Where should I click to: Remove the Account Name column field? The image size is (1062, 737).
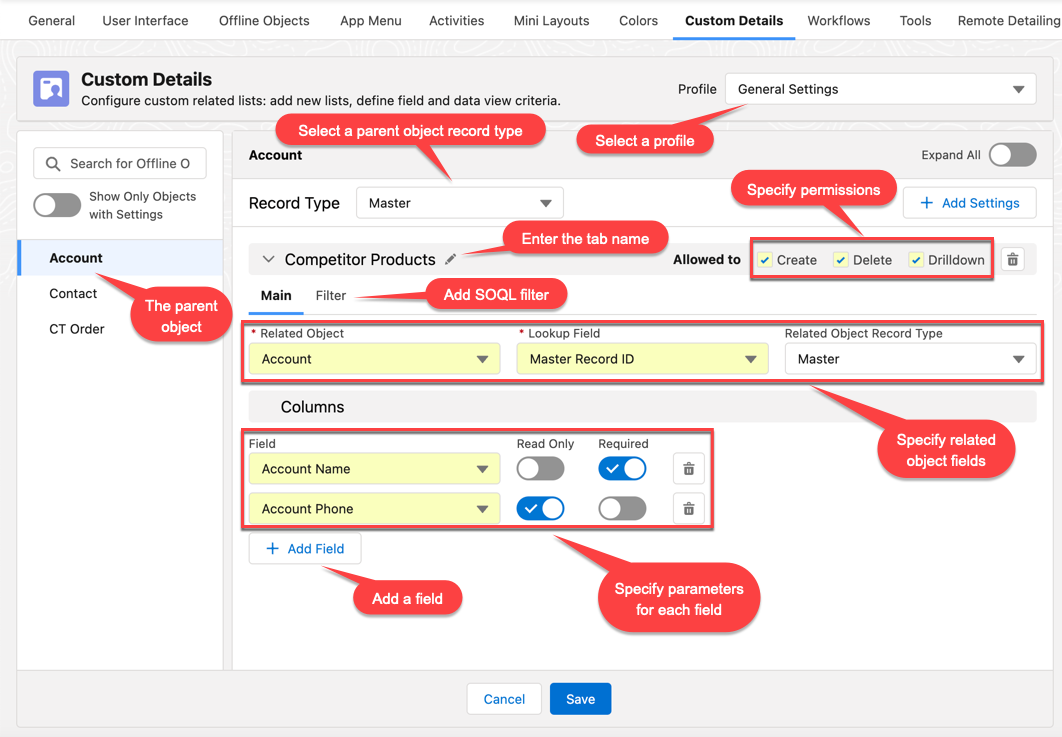(x=688, y=468)
